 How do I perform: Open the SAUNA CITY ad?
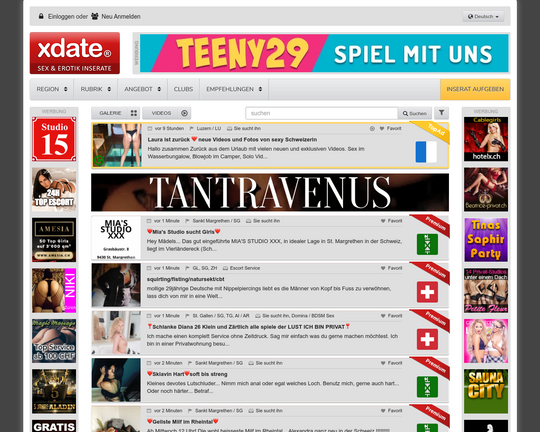tap(486, 391)
